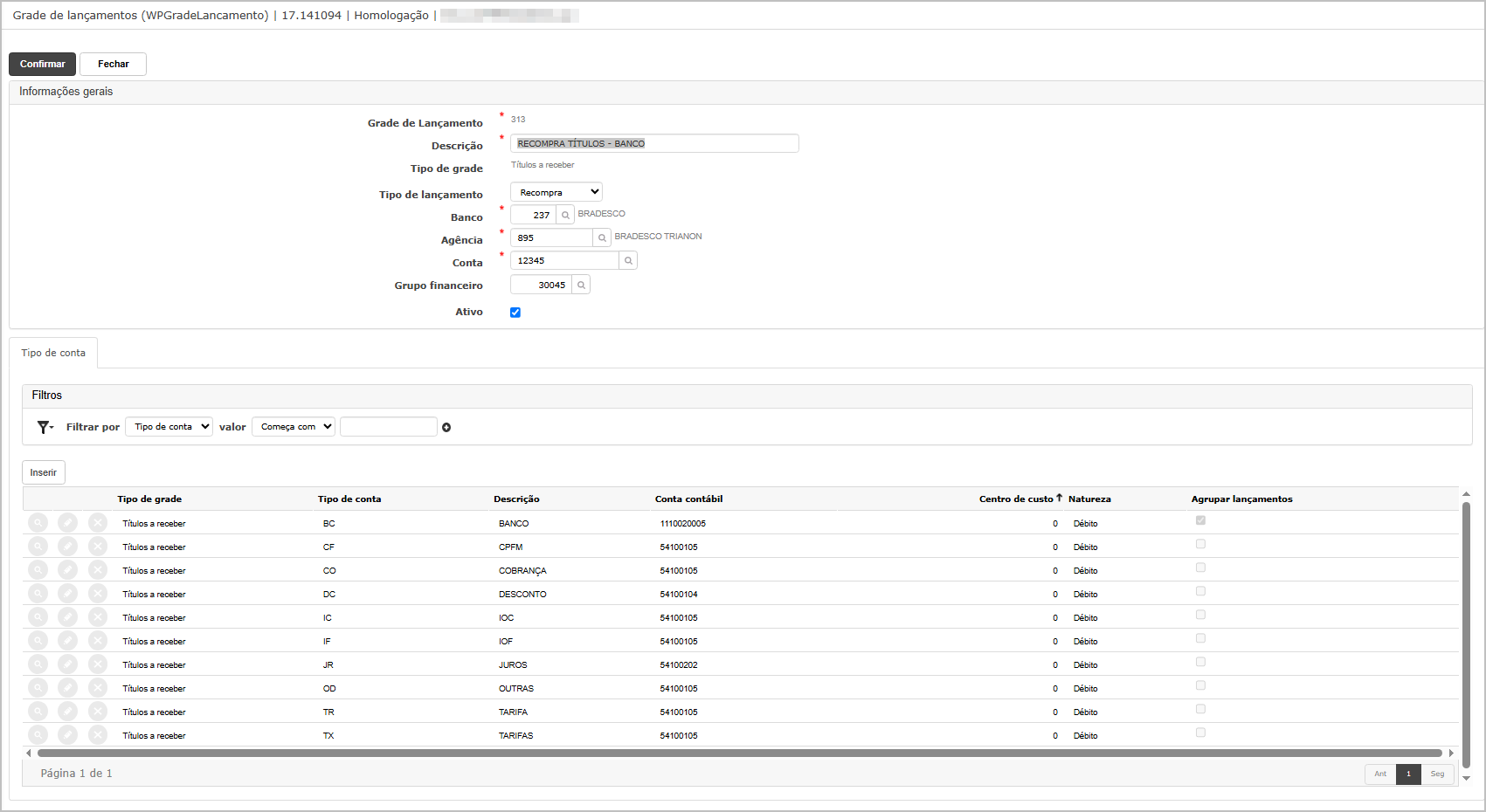
Task: Edit the IF IOF row
Action: click(68, 641)
